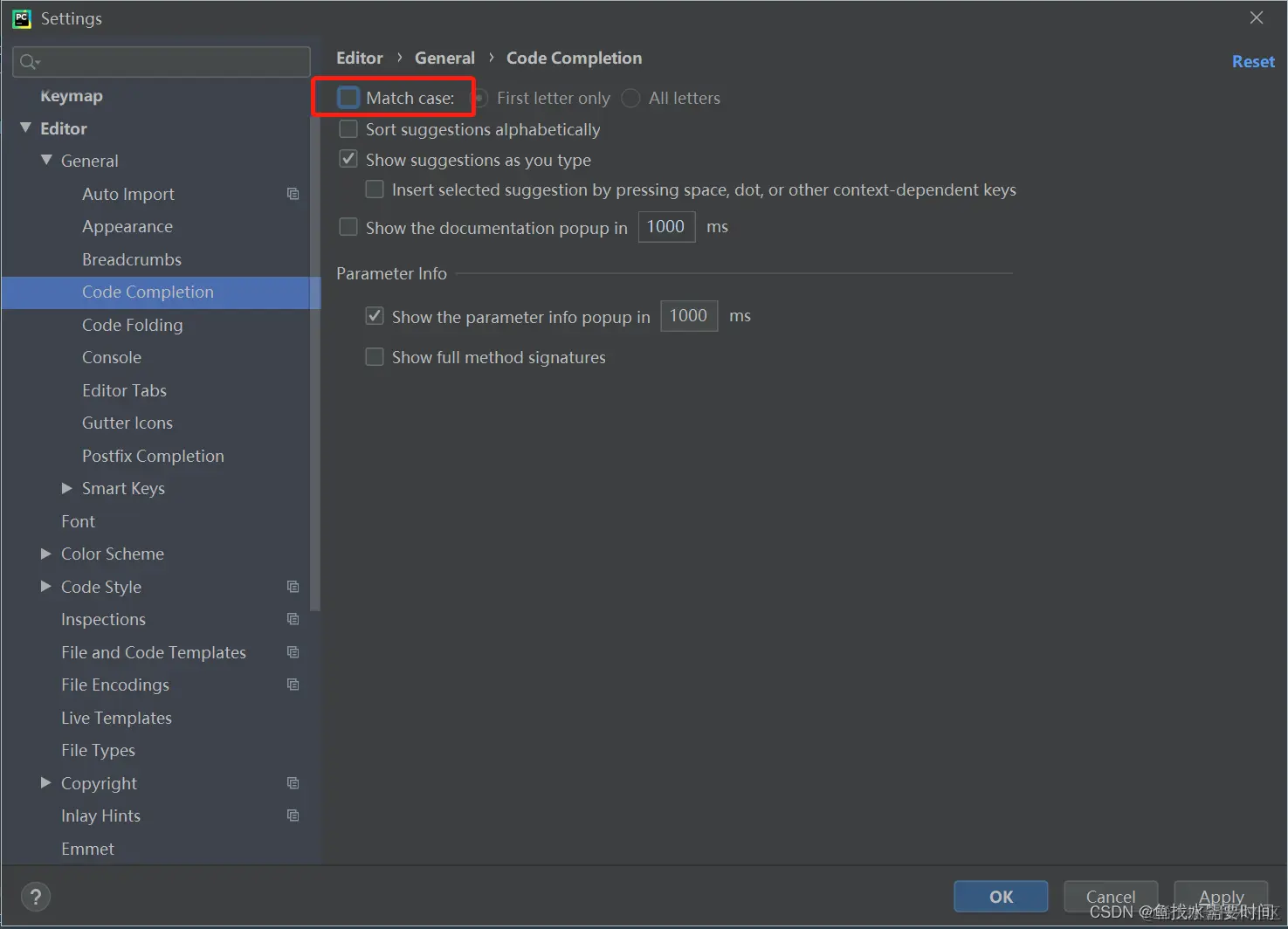Click the project-level icon beside Copyright
Image resolution: width=1288 pixels, height=929 pixels.
[x=293, y=783]
